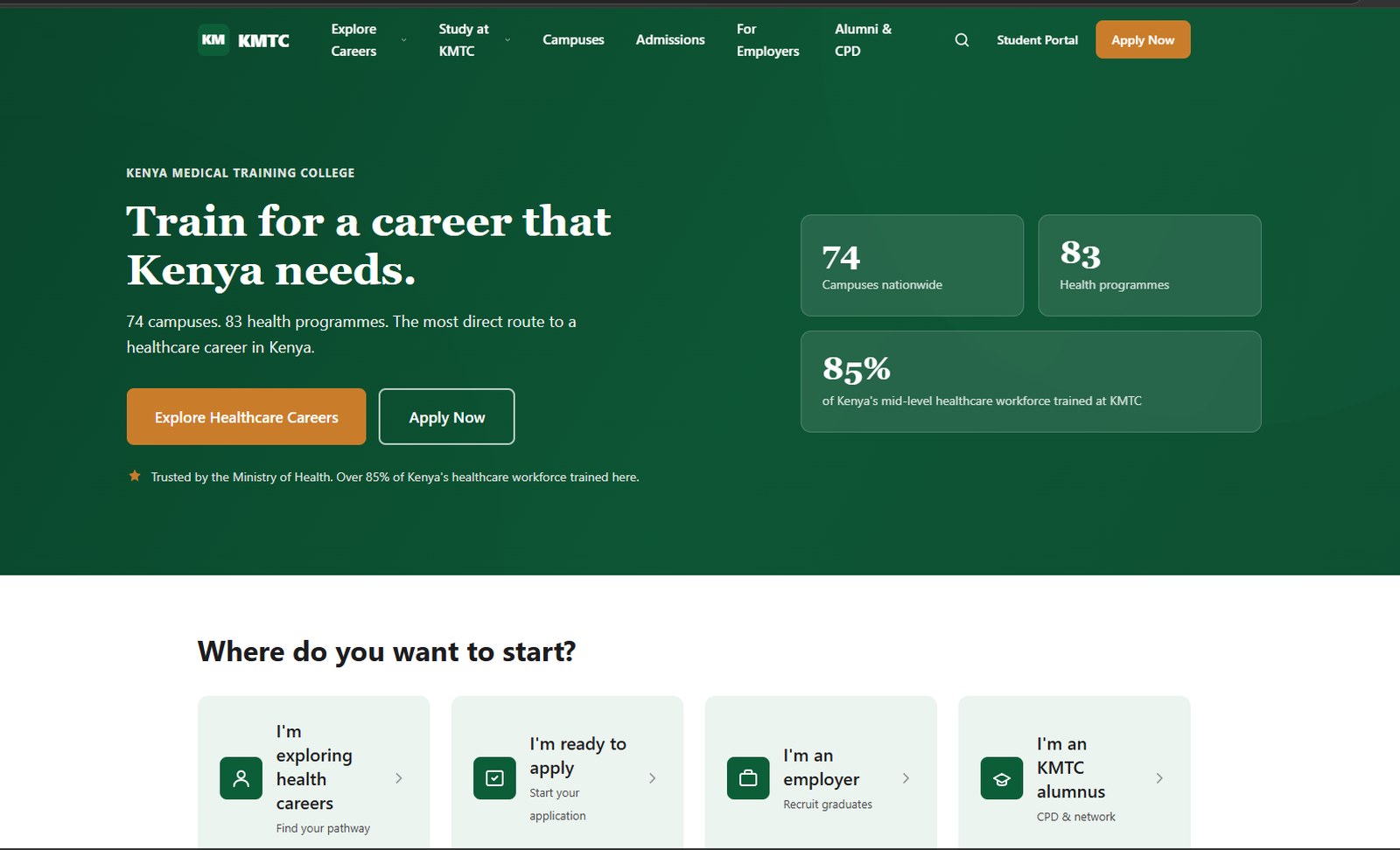Open the Student Portal link
Screen dimensions: 1400x850
tap(1037, 40)
